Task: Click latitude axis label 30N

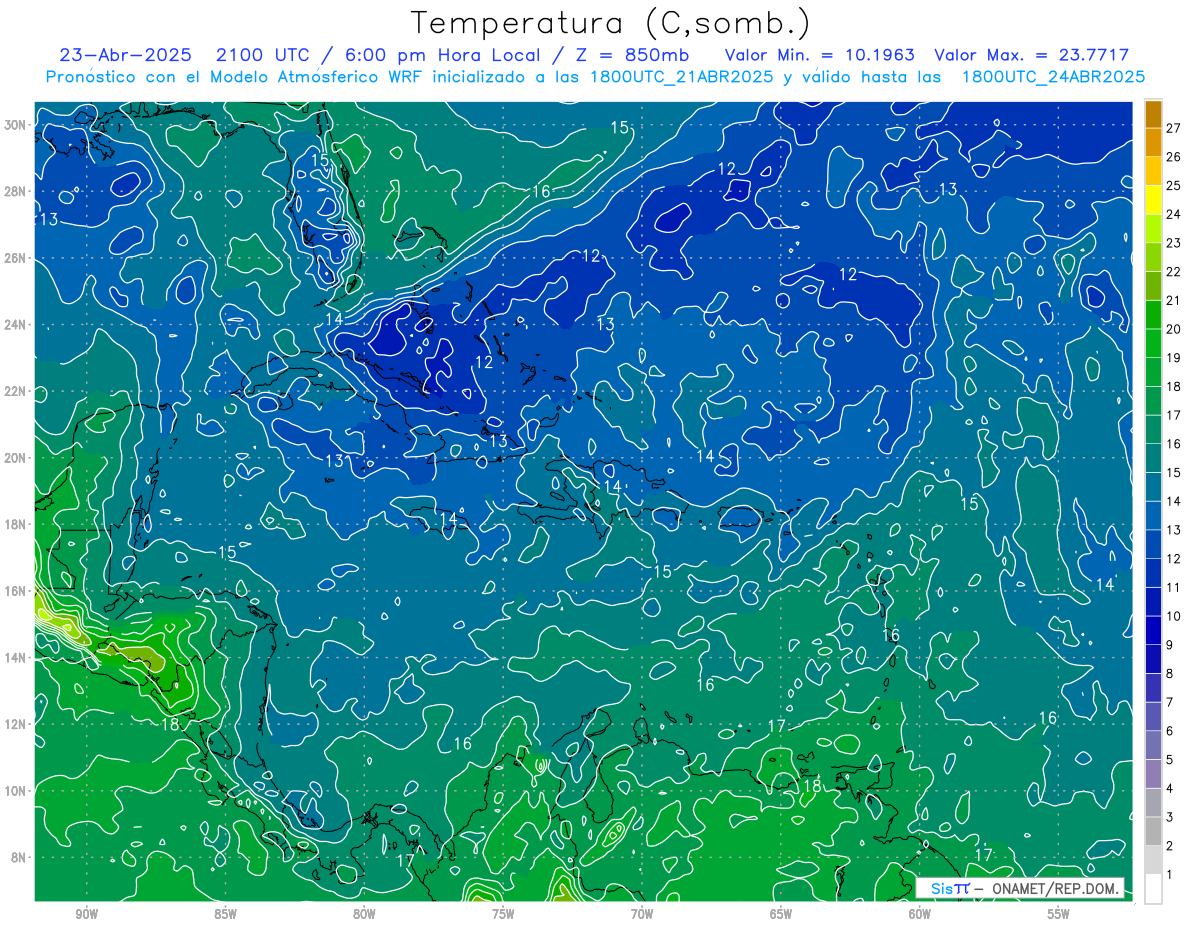Action: tap(17, 124)
